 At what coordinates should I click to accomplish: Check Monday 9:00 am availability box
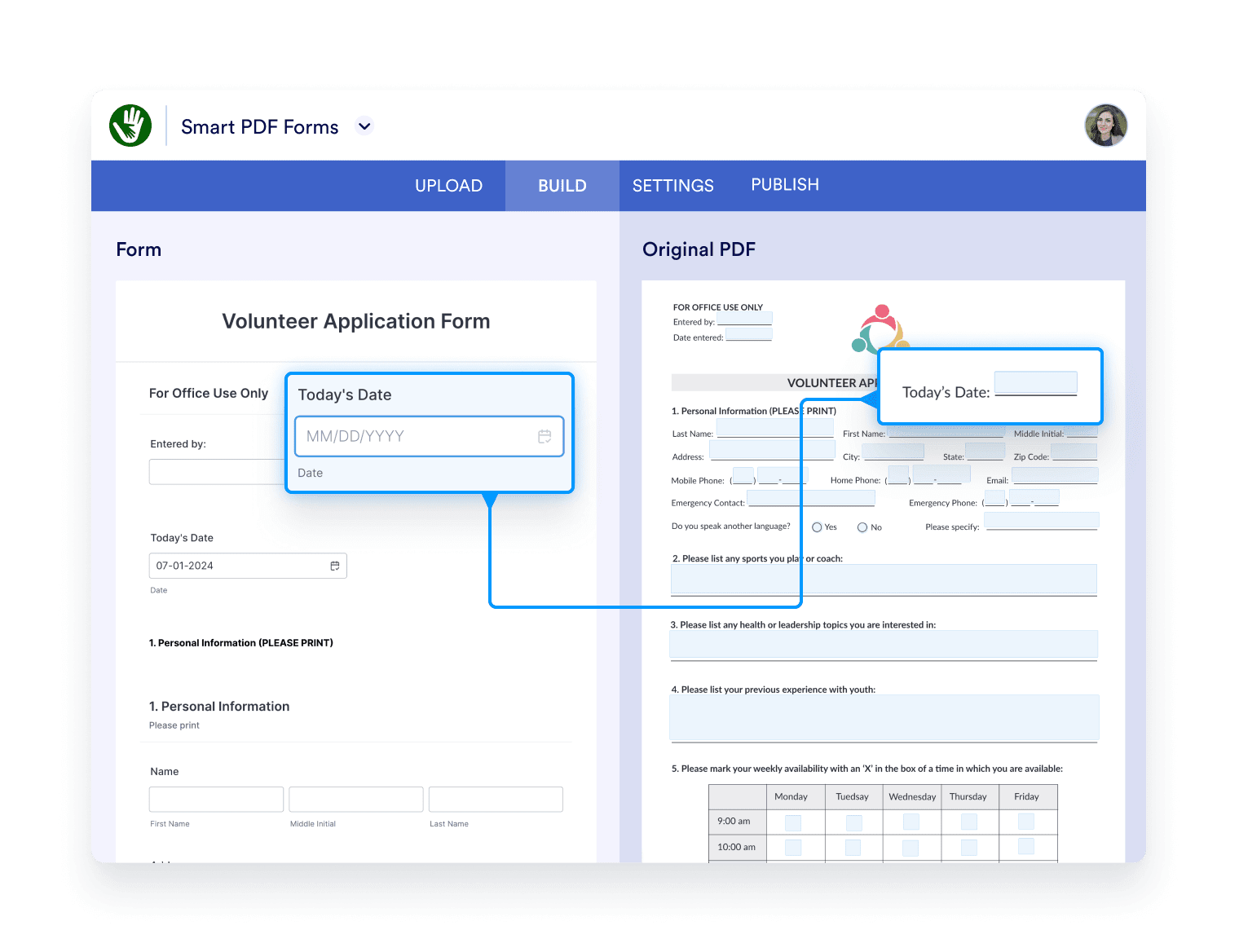point(794,822)
